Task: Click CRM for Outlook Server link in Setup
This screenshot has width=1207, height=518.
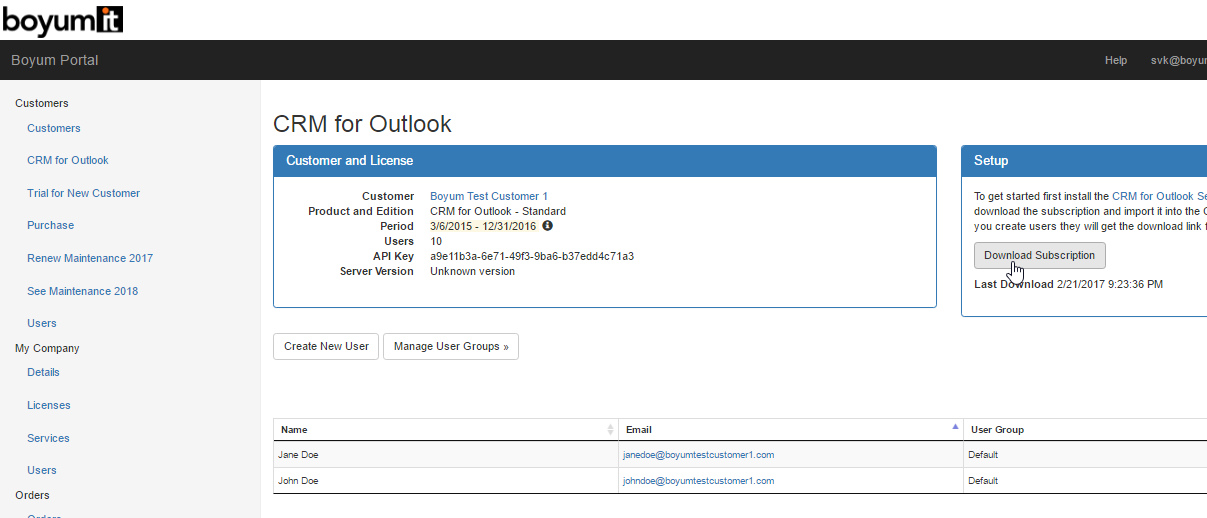Action: (x=1159, y=197)
